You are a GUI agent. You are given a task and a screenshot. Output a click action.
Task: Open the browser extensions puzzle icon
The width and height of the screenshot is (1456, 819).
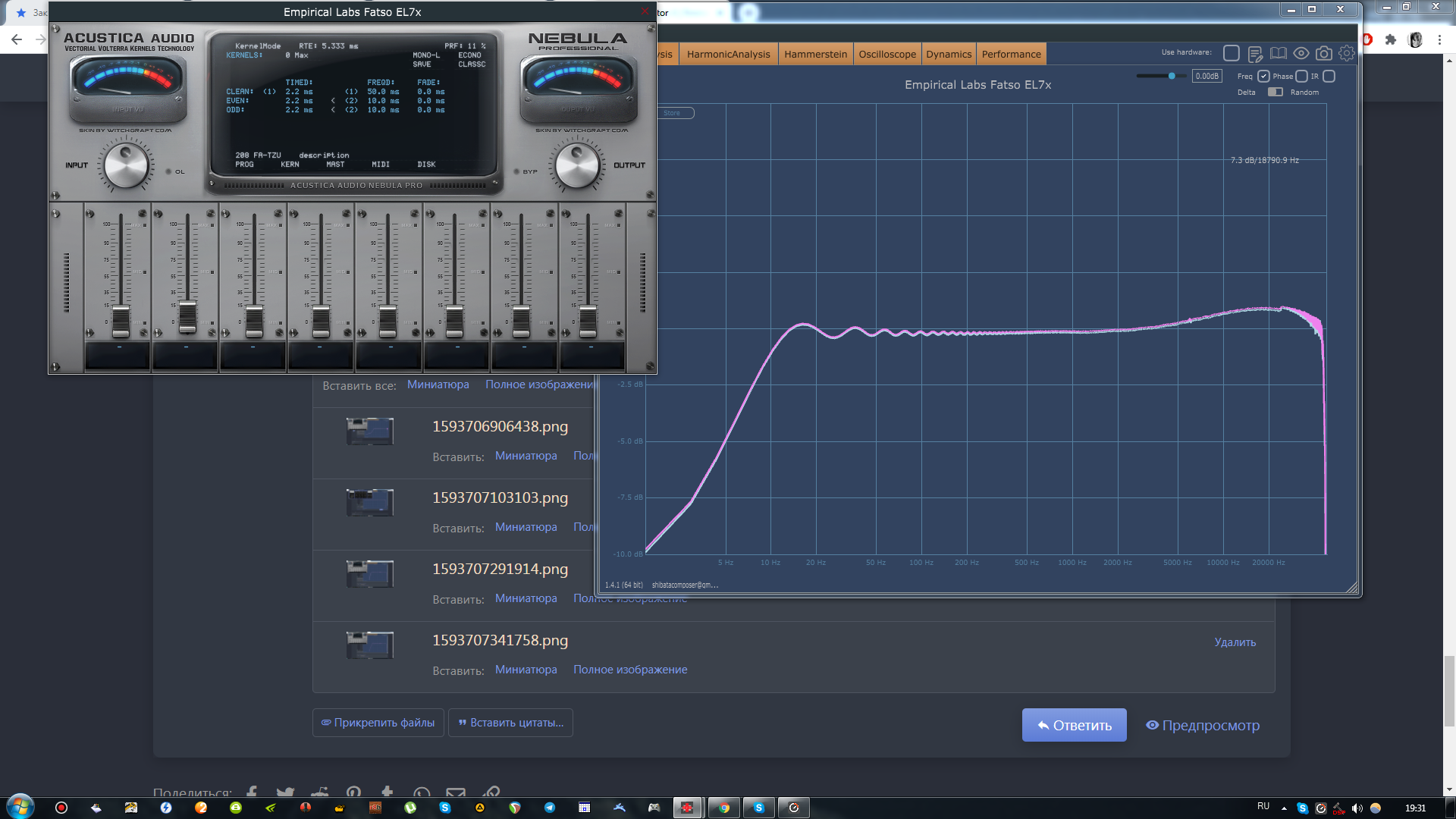coord(1391,39)
